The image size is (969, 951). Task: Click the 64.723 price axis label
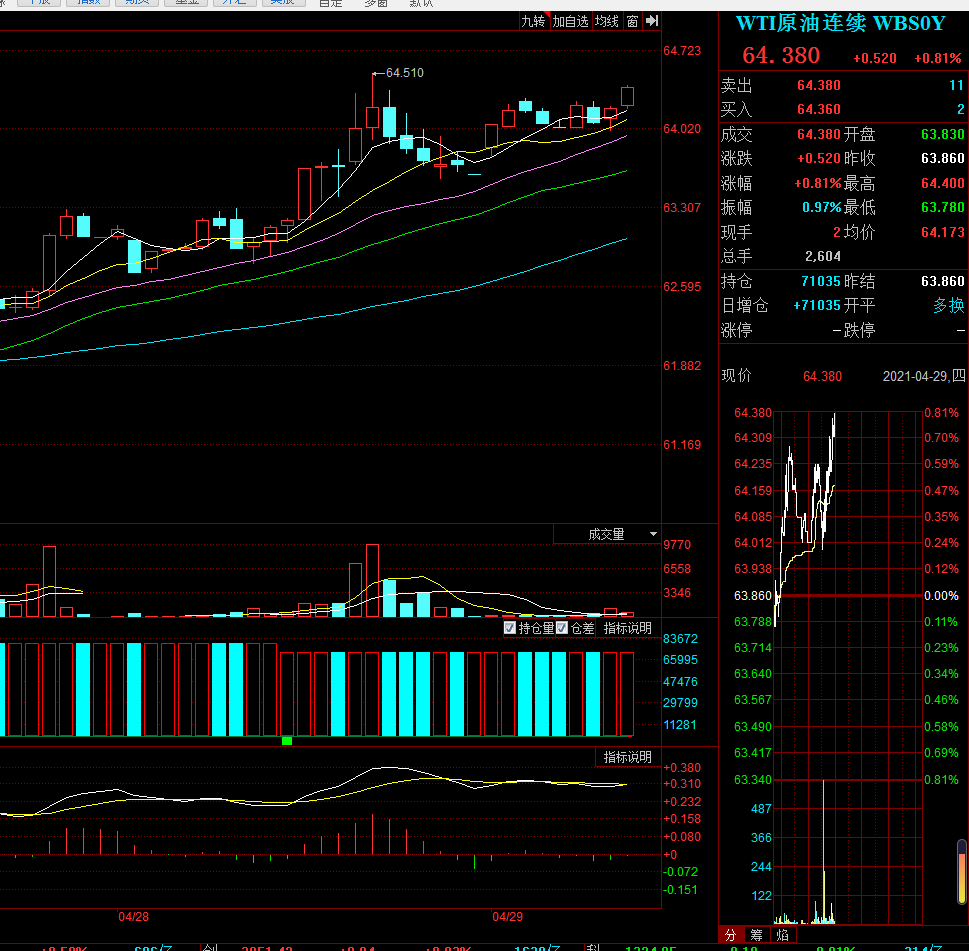coord(682,51)
